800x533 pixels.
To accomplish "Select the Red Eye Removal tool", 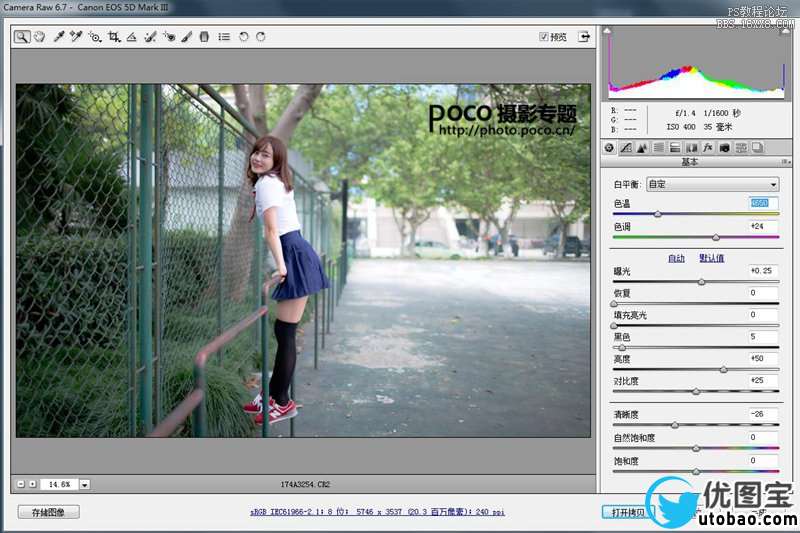I will [168, 37].
